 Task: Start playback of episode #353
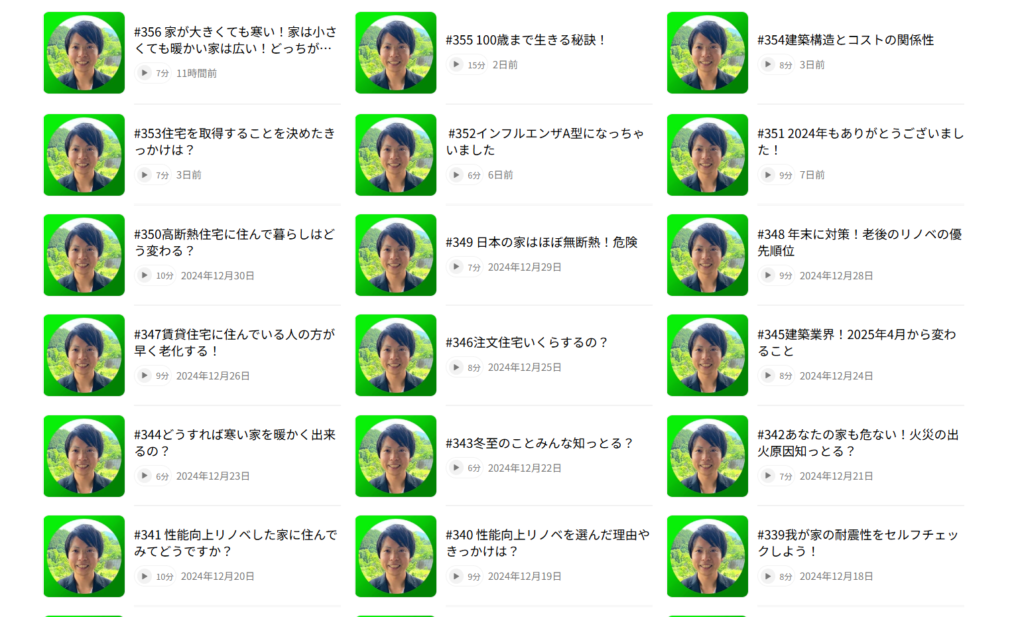point(144,175)
